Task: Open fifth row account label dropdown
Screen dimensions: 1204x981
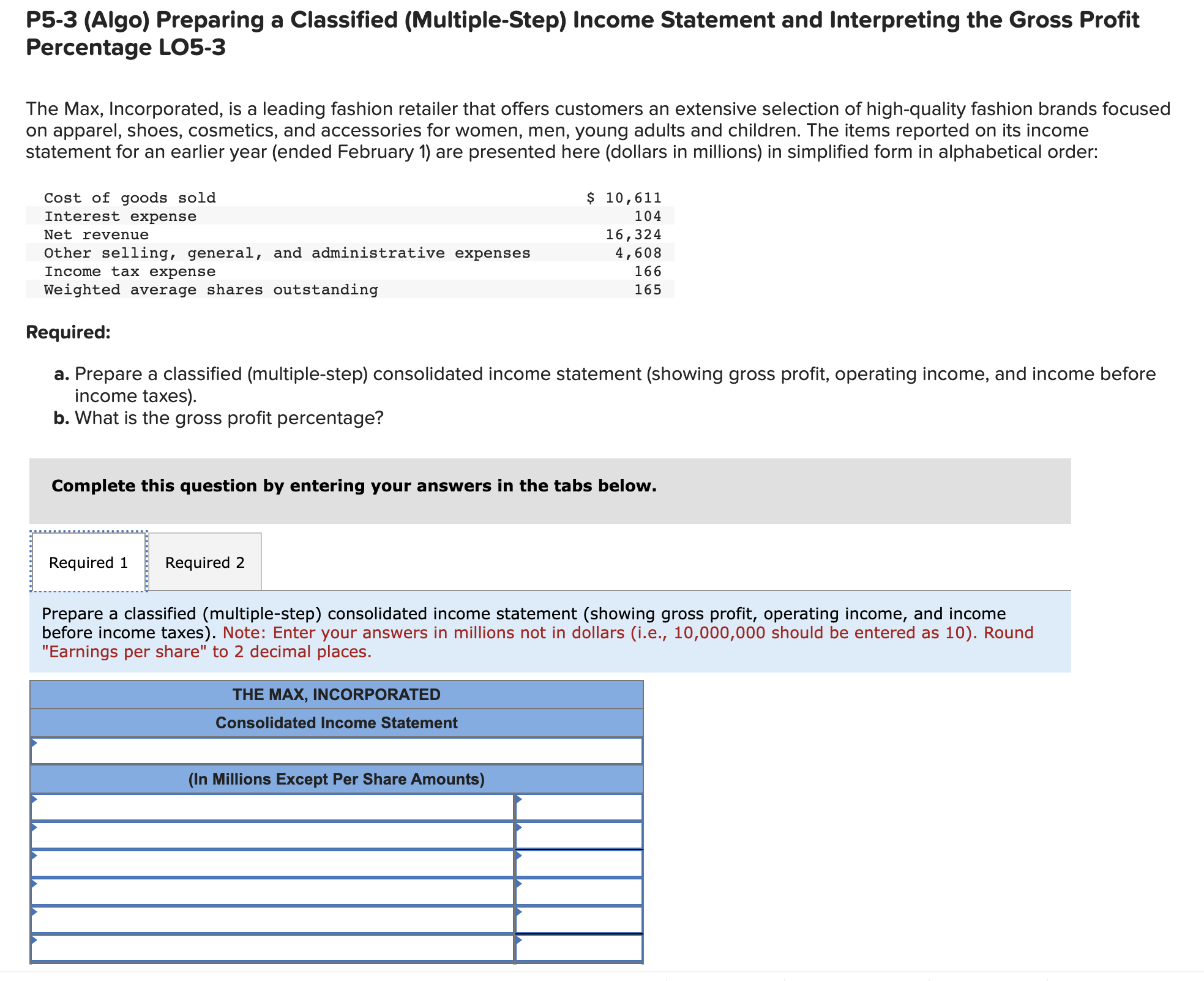Action: [x=272, y=920]
